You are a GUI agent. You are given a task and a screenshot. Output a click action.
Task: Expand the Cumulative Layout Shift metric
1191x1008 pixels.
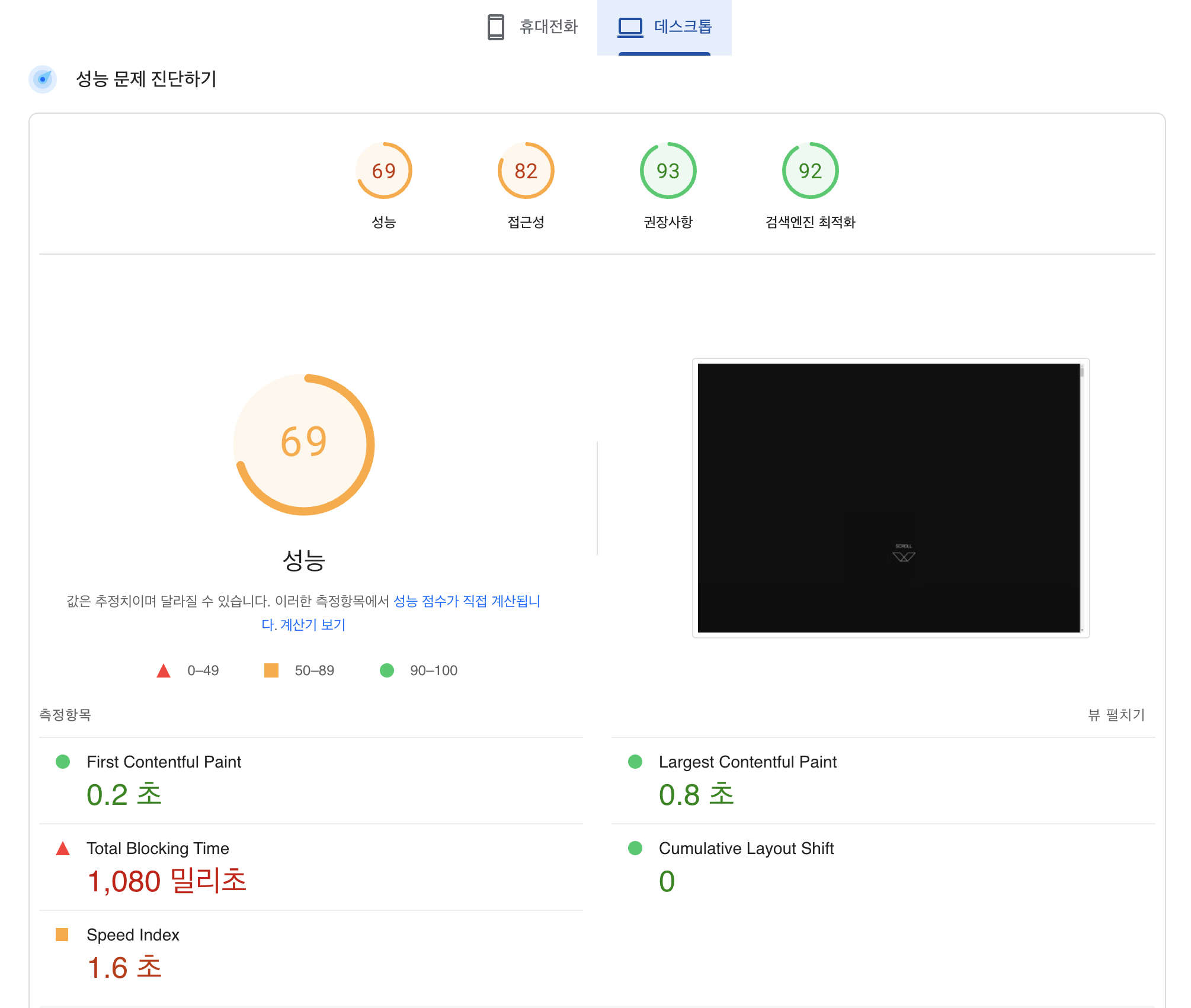pos(745,849)
